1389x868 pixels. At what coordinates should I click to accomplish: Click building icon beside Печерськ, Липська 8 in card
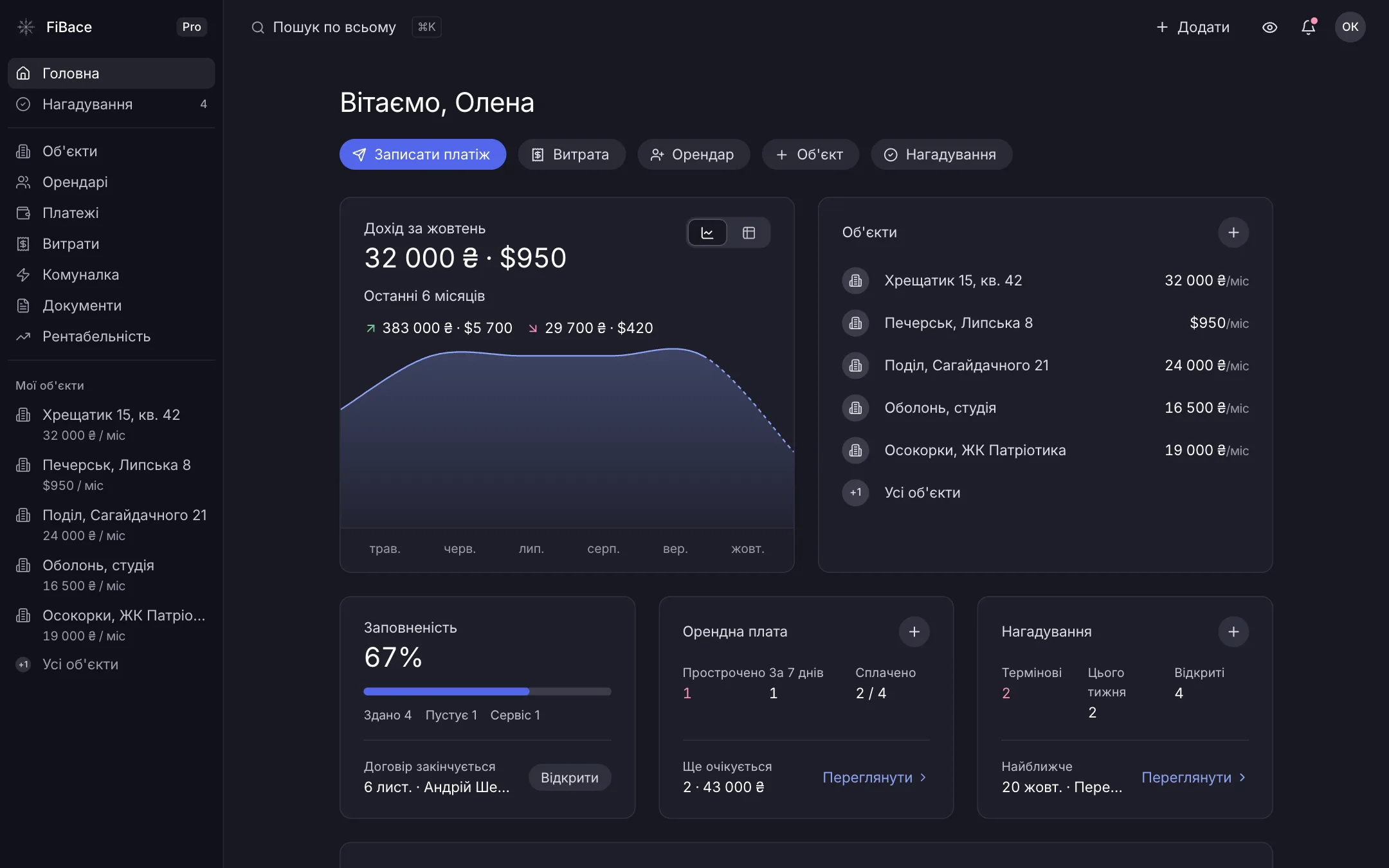pyautogui.click(x=855, y=323)
